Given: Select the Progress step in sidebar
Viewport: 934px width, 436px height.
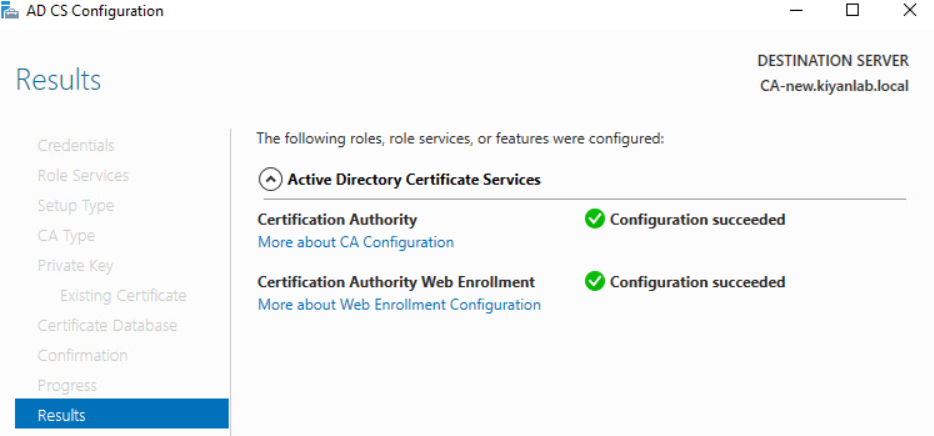Looking at the screenshot, I should pyautogui.click(x=67, y=385).
